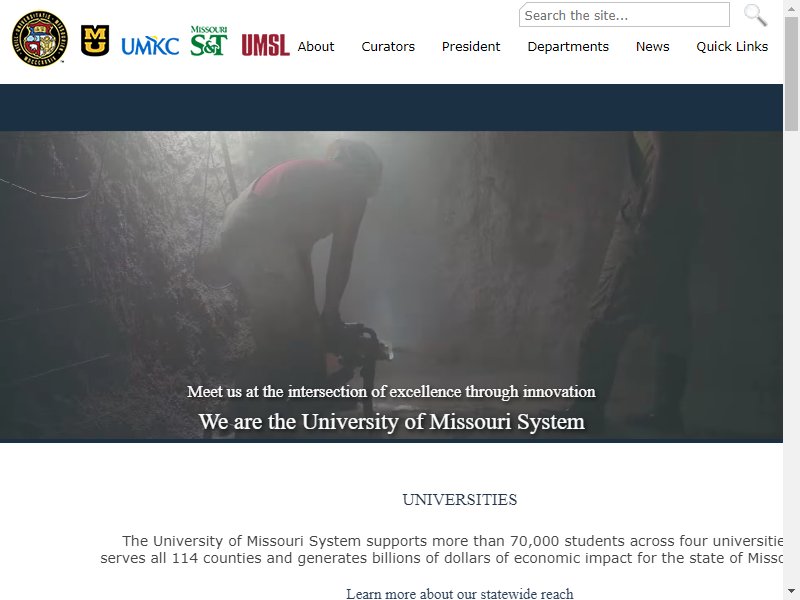Expand the Quick Links menu

[x=732, y=46]
